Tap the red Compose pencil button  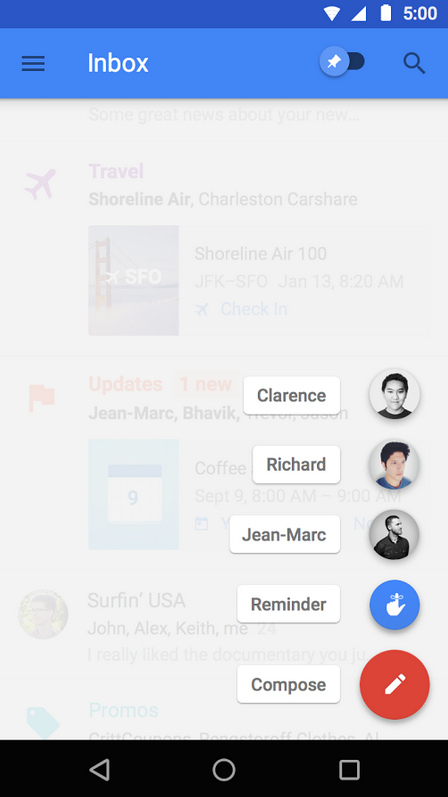pos(395,685)
